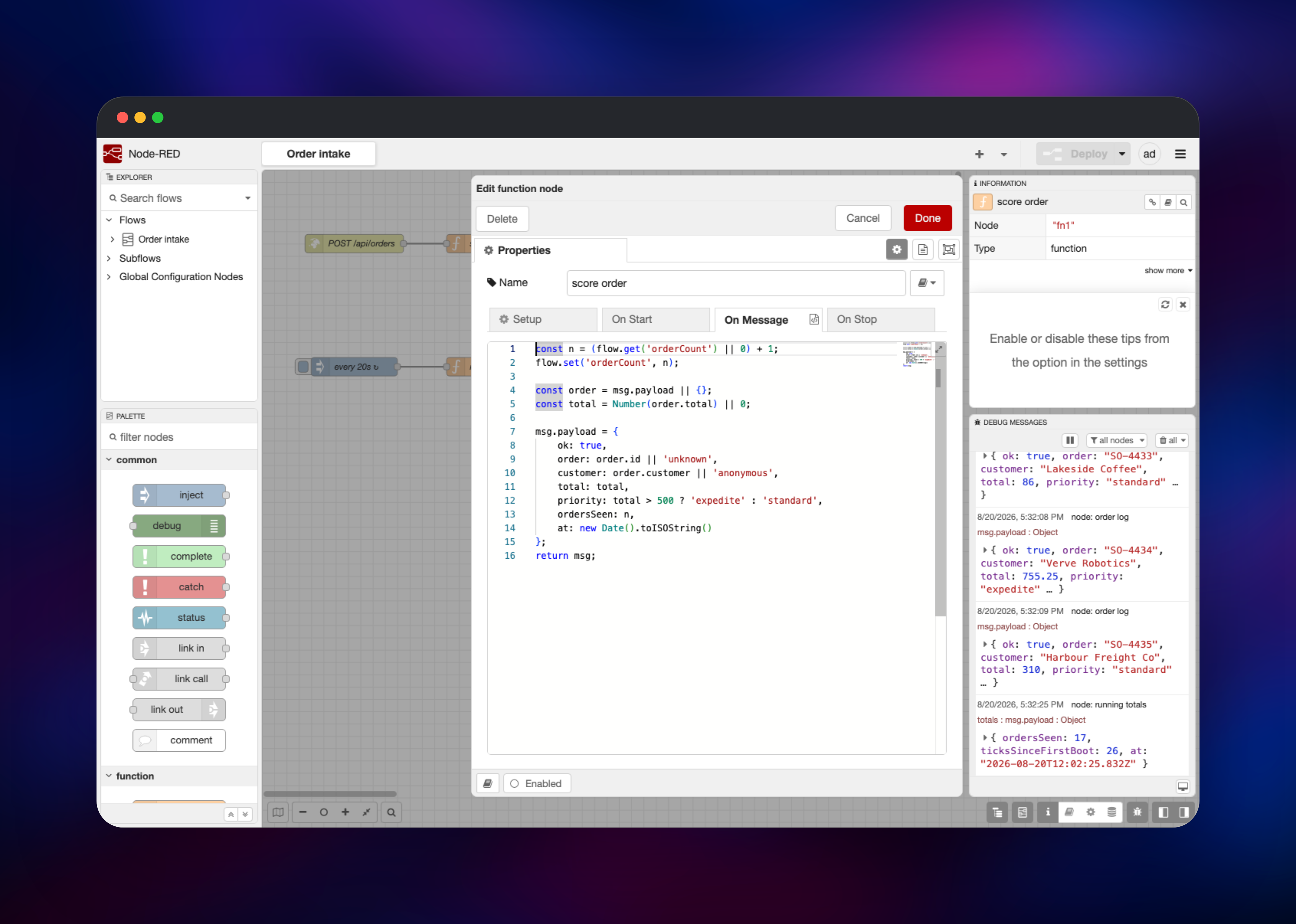The width and height of the screenshot is (1296, 924).
Task: Switch to the On Stop tab
Action: (881, 319)
